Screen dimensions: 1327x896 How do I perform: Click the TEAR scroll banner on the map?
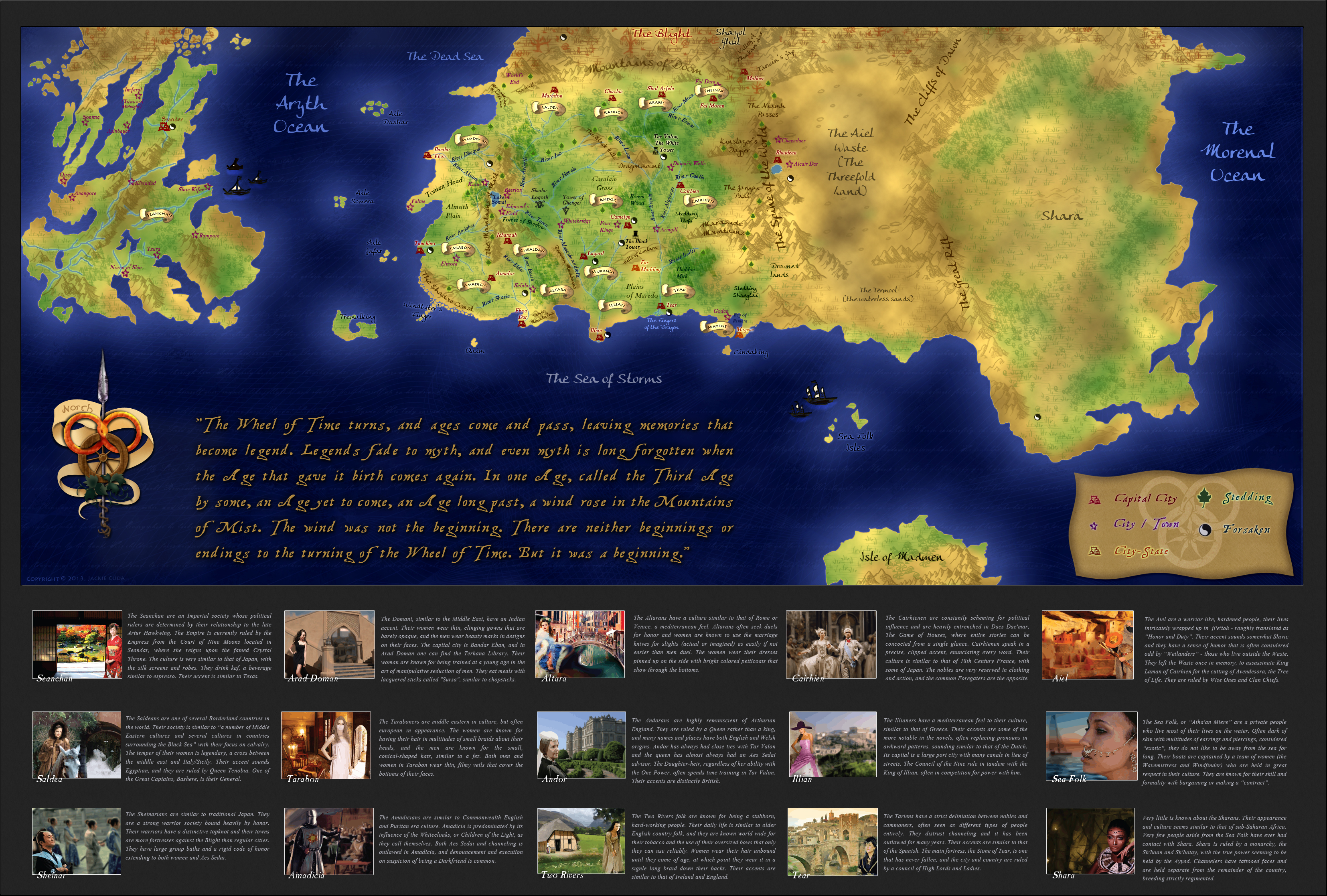(679, 290)
